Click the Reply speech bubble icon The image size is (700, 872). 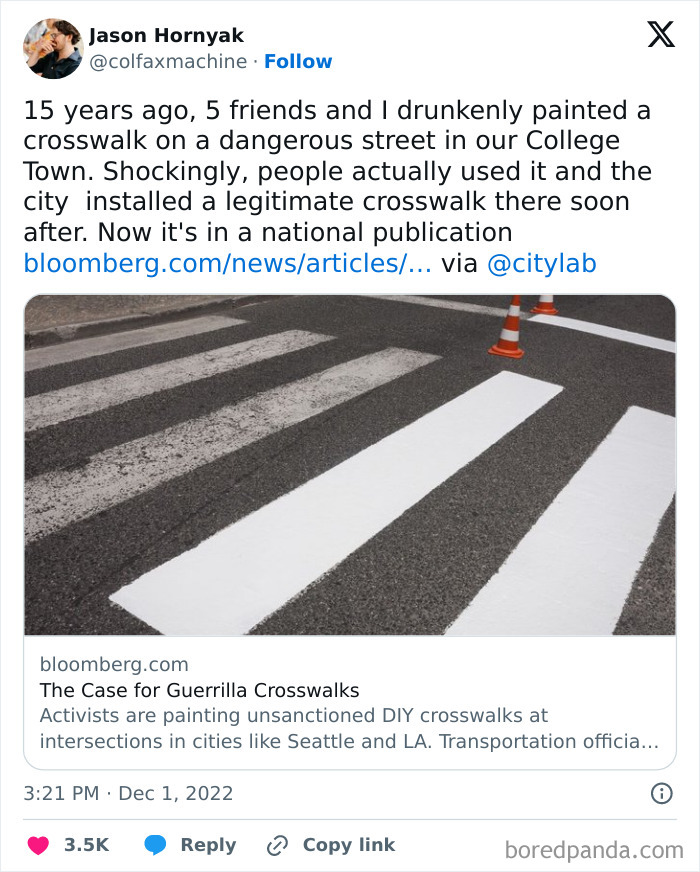tap(153, 844)
